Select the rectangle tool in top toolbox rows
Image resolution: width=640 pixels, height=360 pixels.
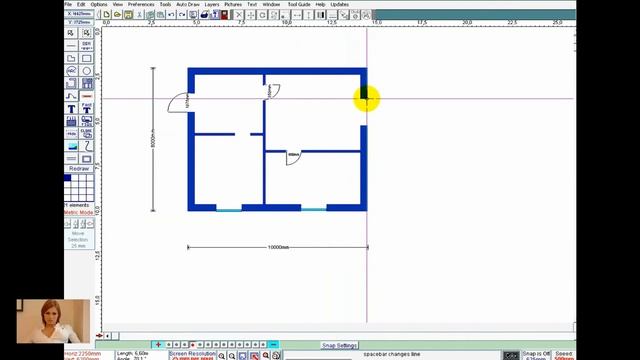click(87, 58)
